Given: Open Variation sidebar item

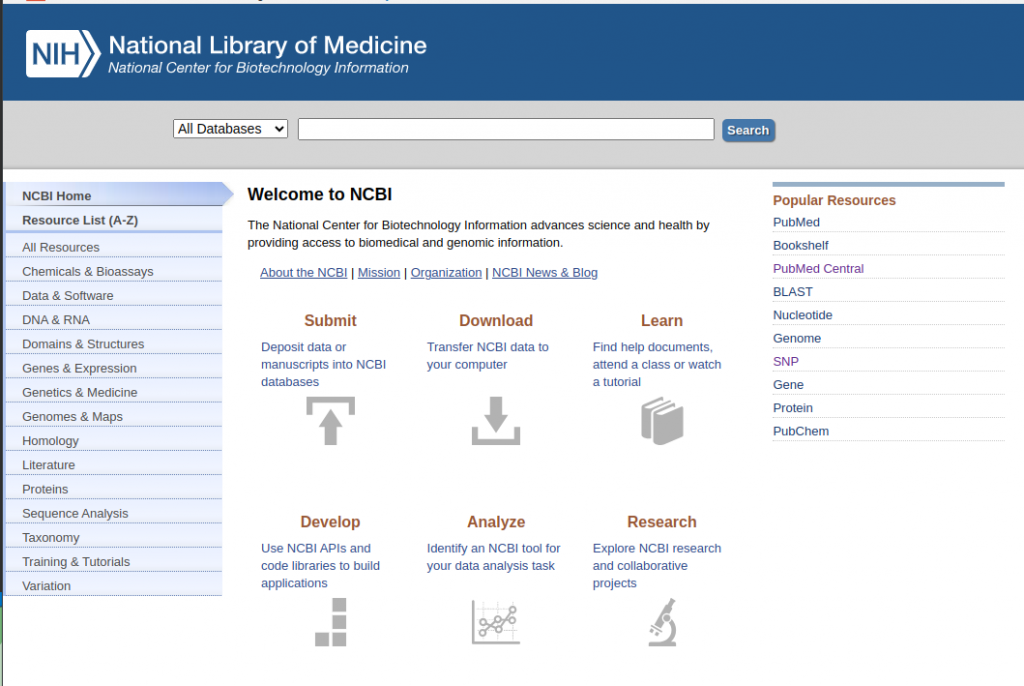Looking at the screenshot, I should pos(114,585).
